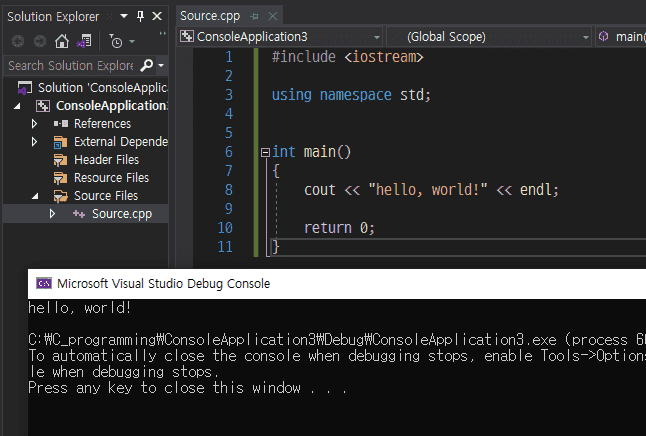Click the Home icon in Solution Explorer
This screenshot has height=436, width=646.
click(x=62, y=41)
